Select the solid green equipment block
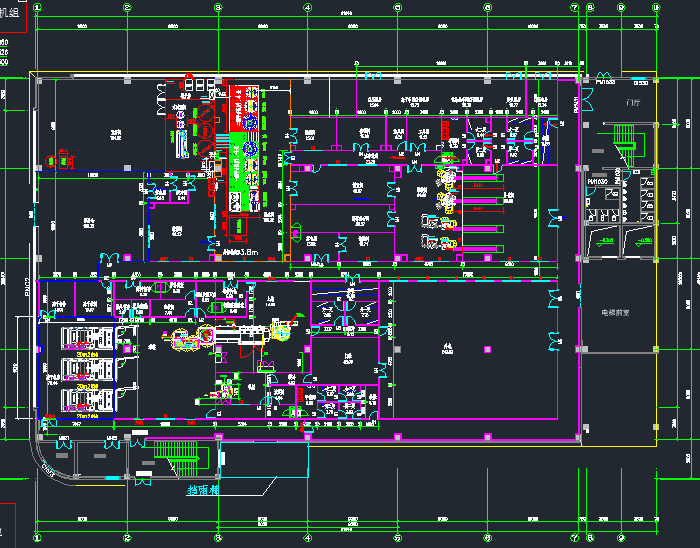The height and width of the screenshot is (548, 700). click(x=239, y=158)
